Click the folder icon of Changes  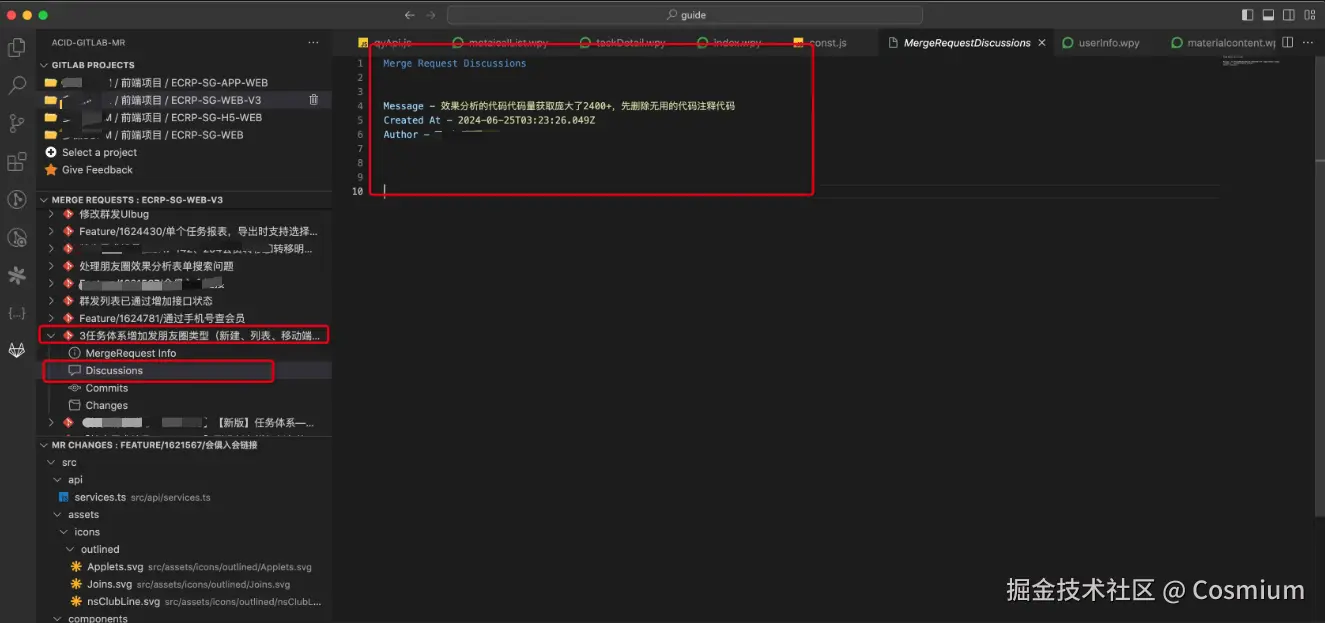74,406
